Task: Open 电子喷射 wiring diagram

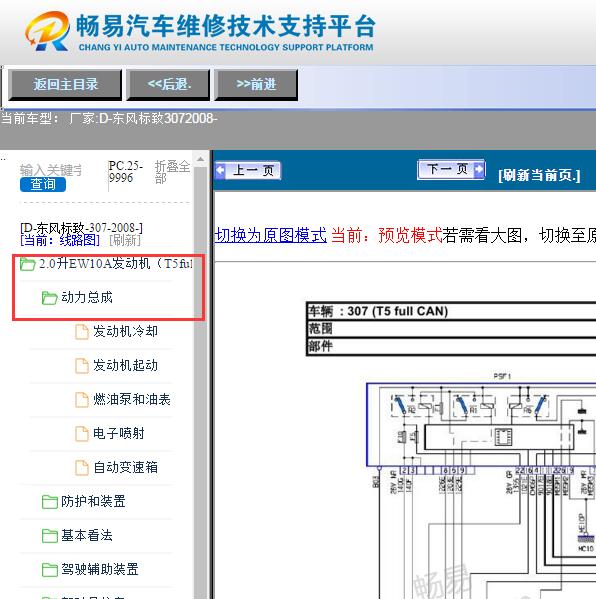Action: click(x=119, y=433)
